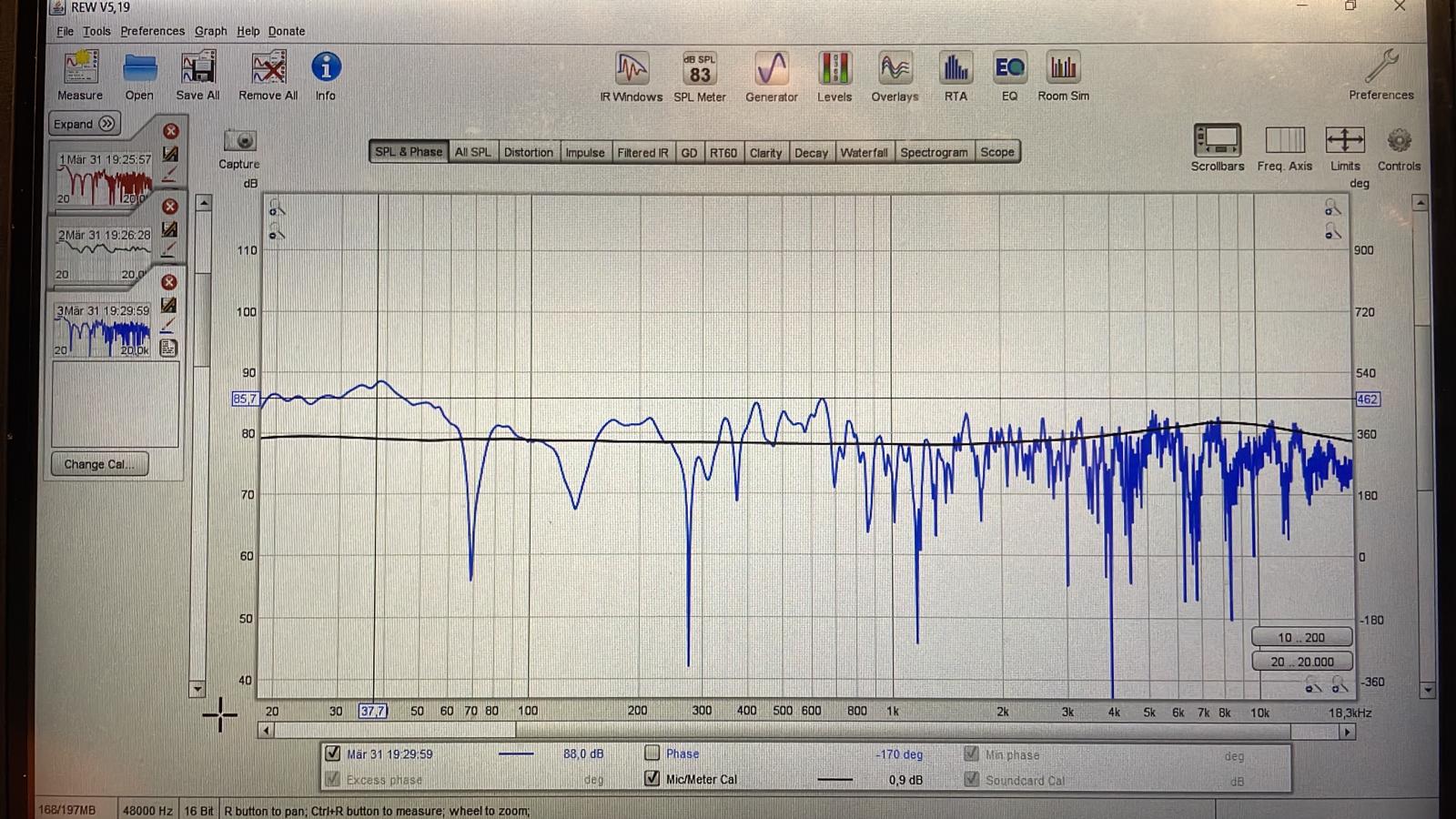The width and height of the screenshot is (1456, 819).
Task: Expand the measurements panel
Action: tap(84, 124)
